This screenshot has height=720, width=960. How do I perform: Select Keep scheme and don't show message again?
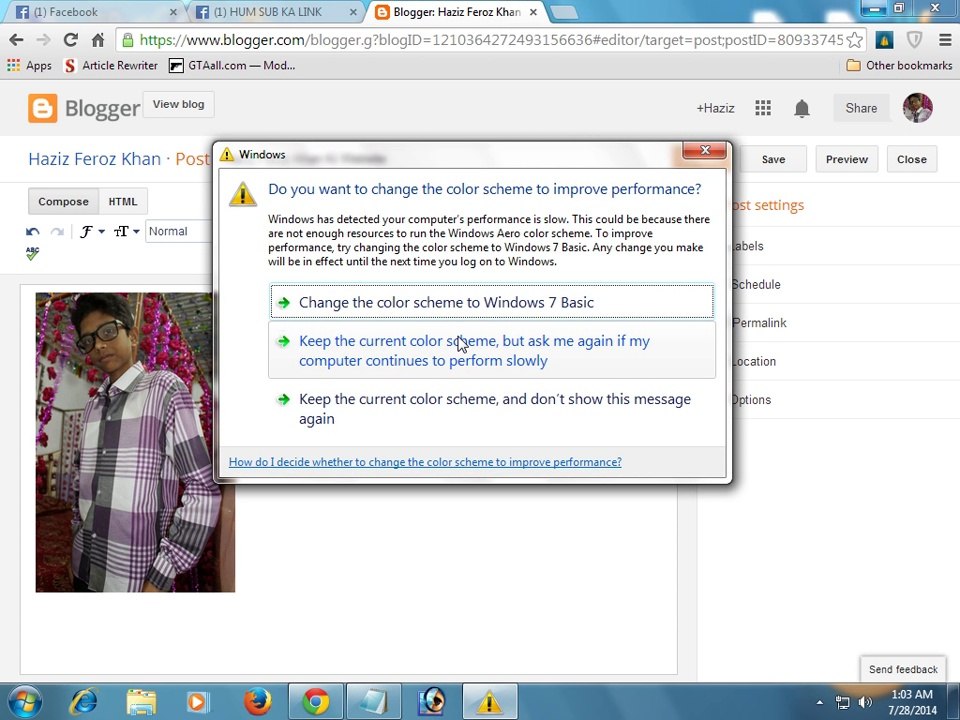click(x=492, y=409)
